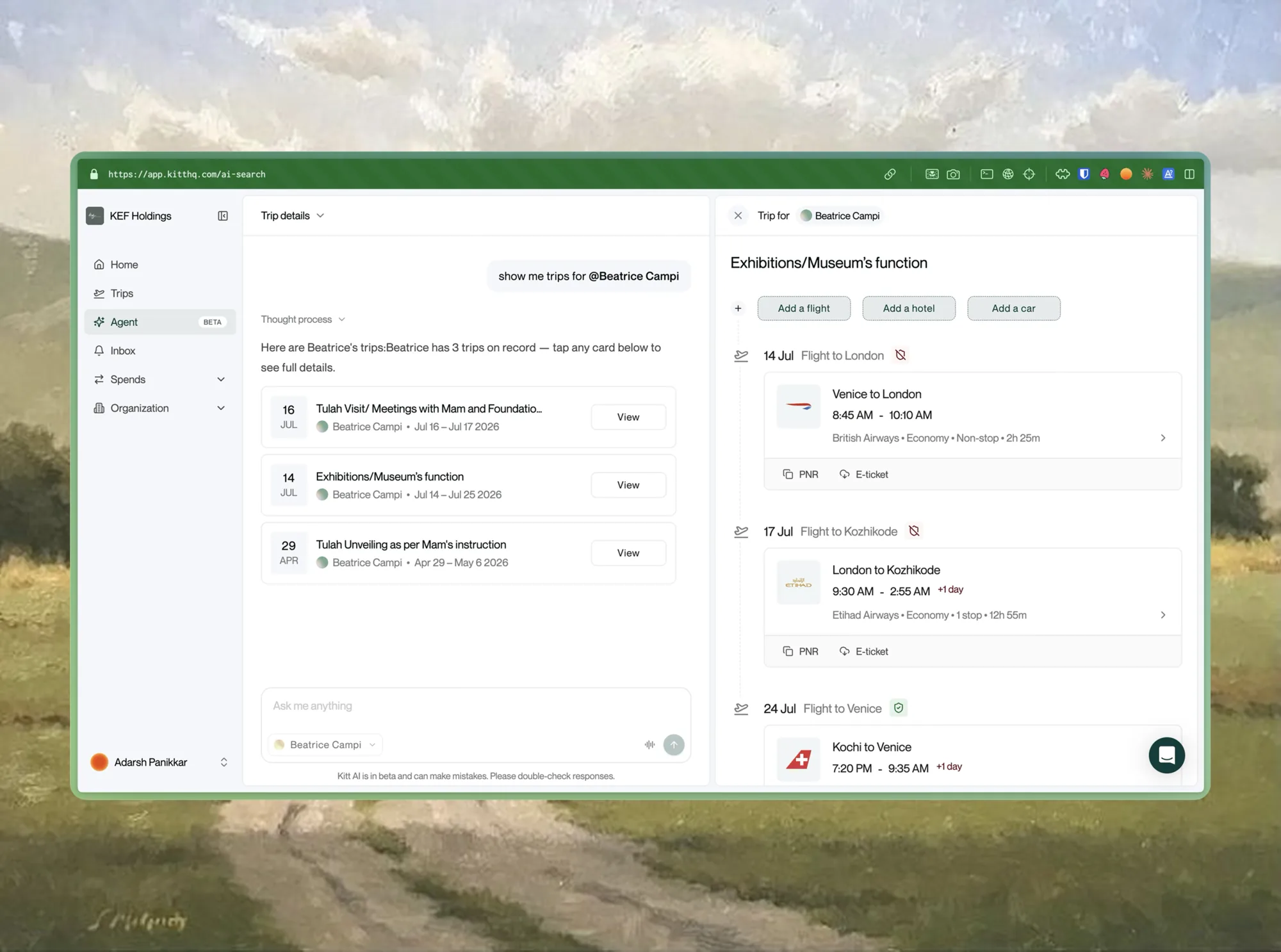Click the unprotected shield icon on London flight
The width and height of the screenshot is (1281, 952).
[901, 355]
